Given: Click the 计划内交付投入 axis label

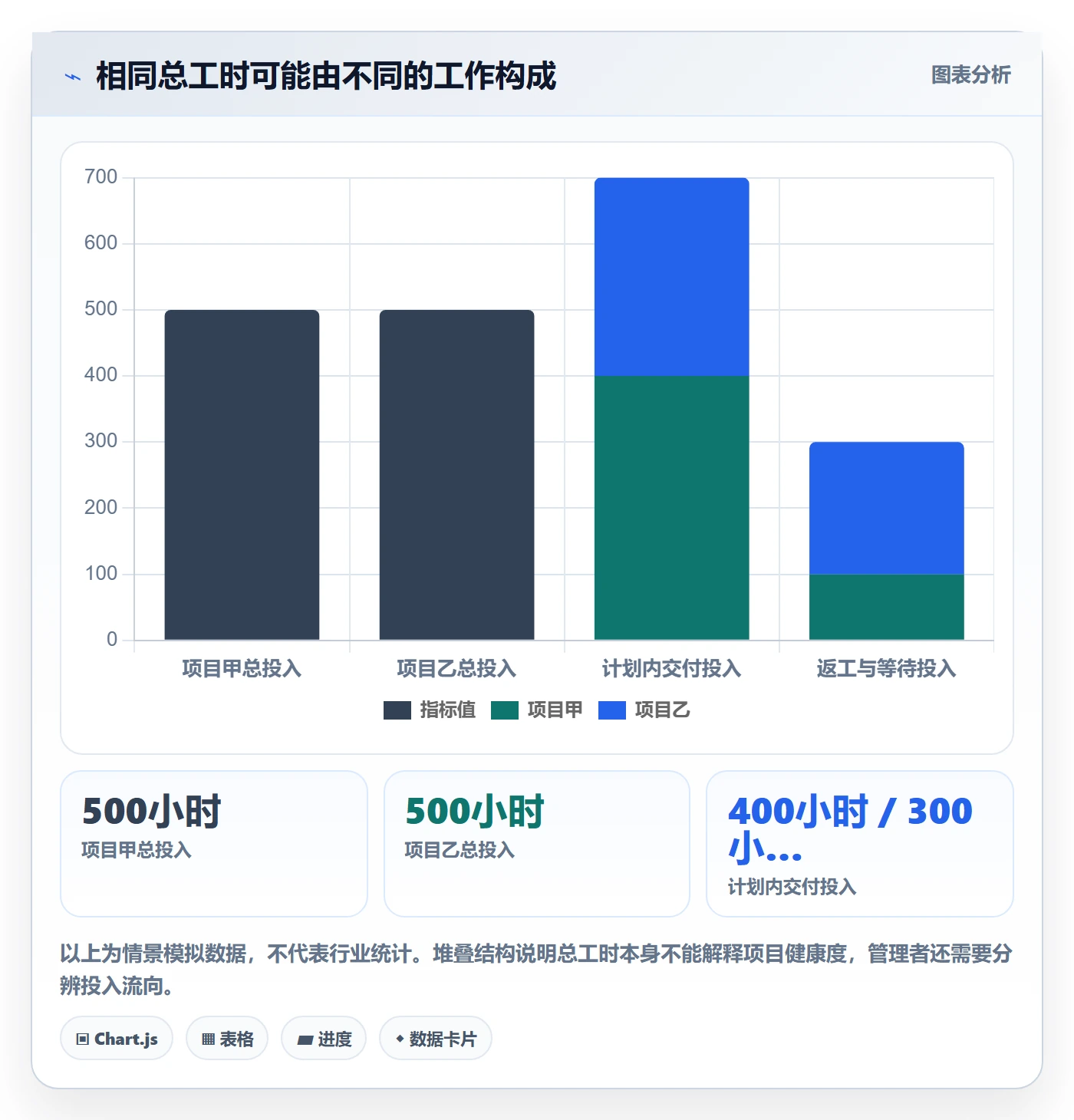Looking at the screenshot, I should (671, 669).
